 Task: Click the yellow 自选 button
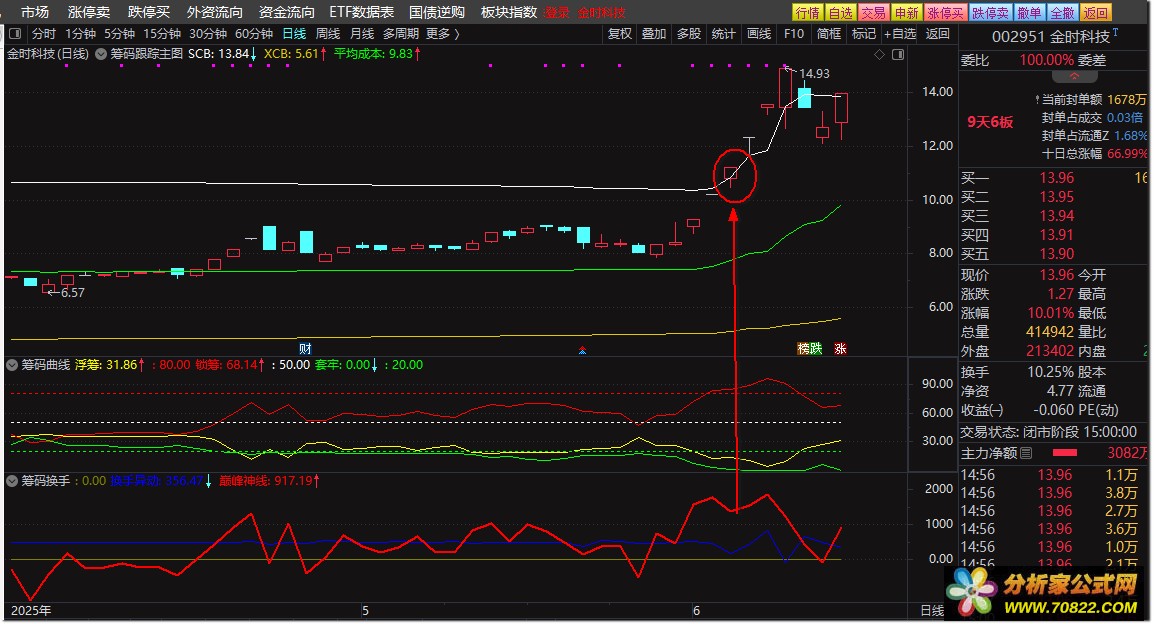pyautogui.click(x=840, y=13)
